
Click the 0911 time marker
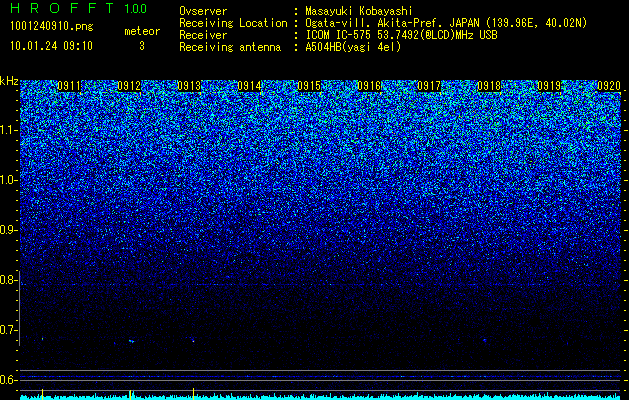coord(69,86)
